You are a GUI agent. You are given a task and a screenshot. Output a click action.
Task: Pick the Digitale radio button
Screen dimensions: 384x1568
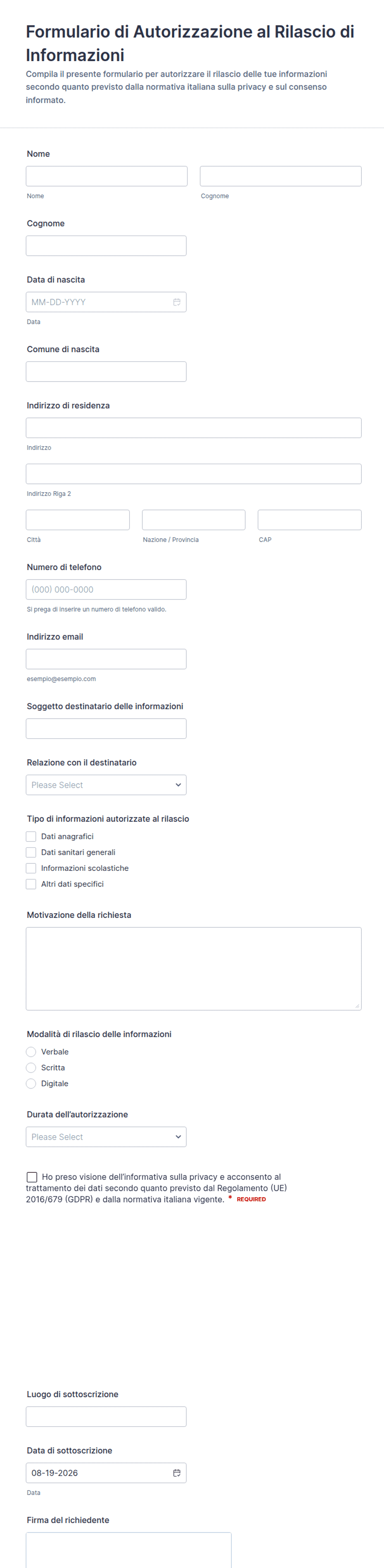click(31, 1083)
